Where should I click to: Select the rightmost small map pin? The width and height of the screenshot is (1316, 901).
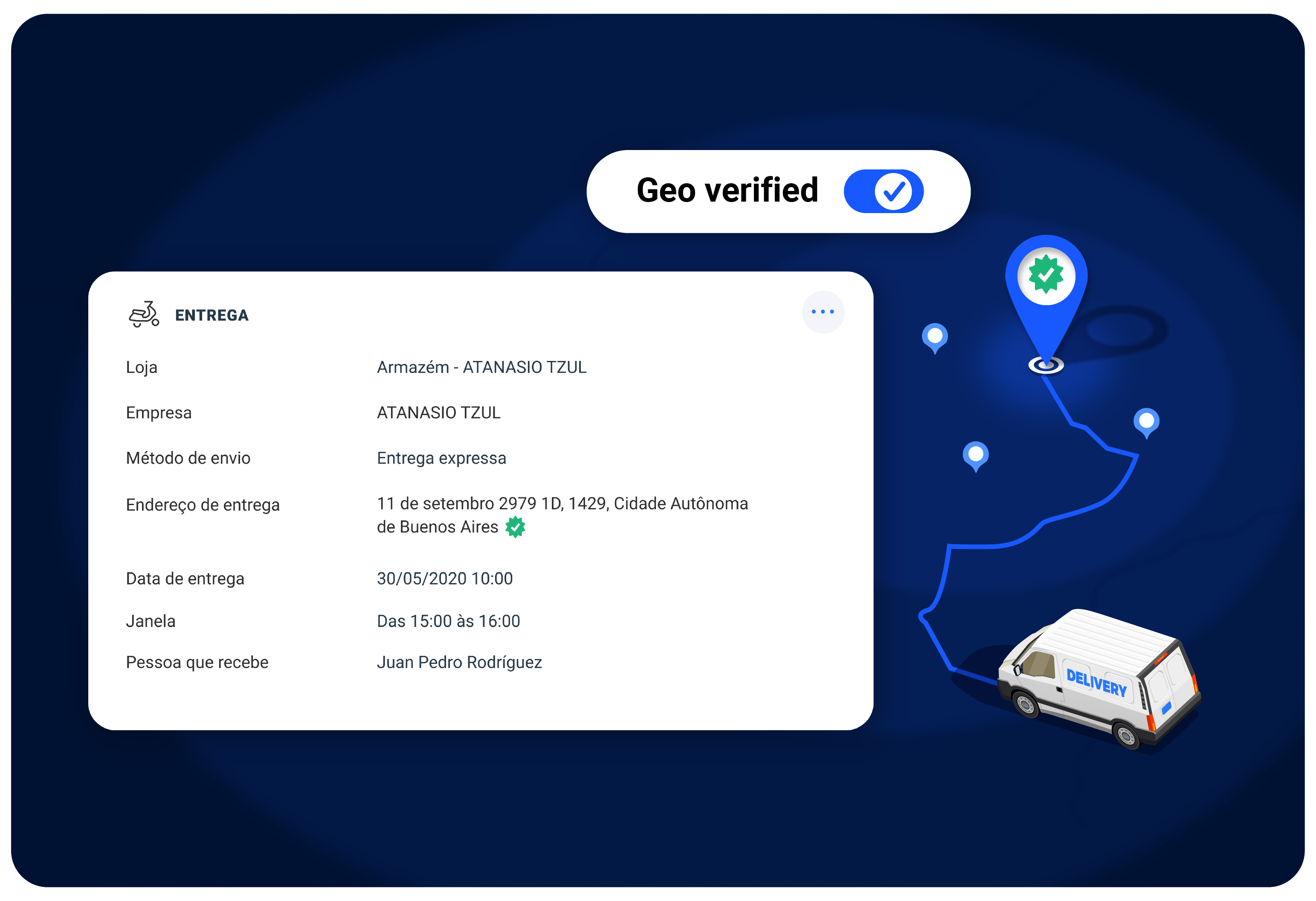pos(1146,422)
